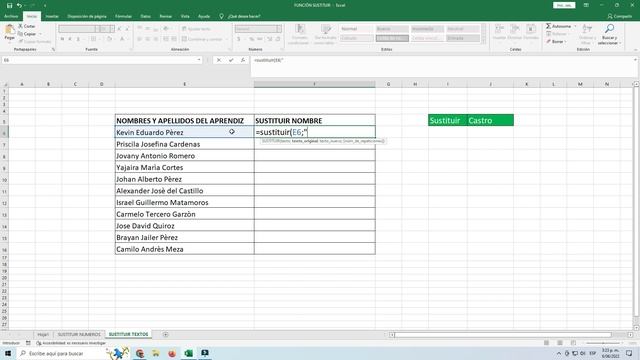640x360 pixels.
Task: Open the Datos ribbon tab
Action: (145, 16)
